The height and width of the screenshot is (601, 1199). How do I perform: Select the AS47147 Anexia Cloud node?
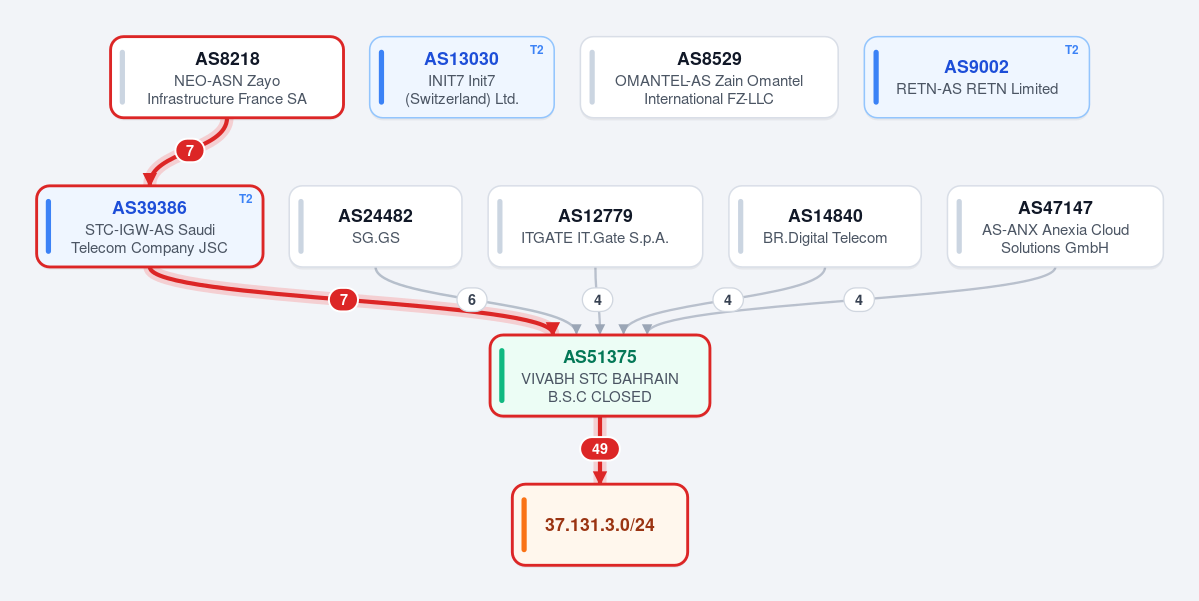1055,226
